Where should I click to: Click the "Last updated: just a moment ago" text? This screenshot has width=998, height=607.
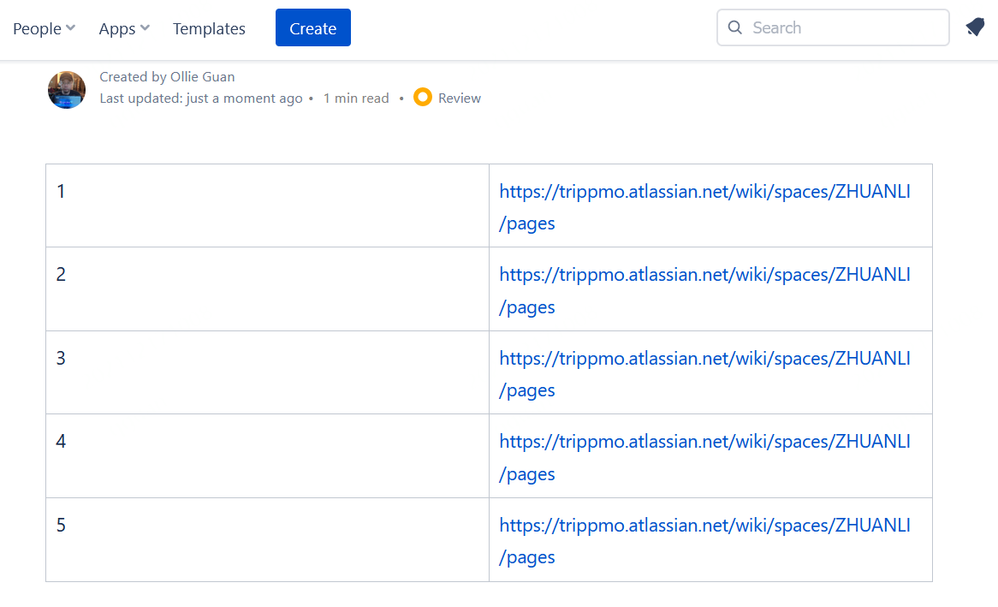201,98
